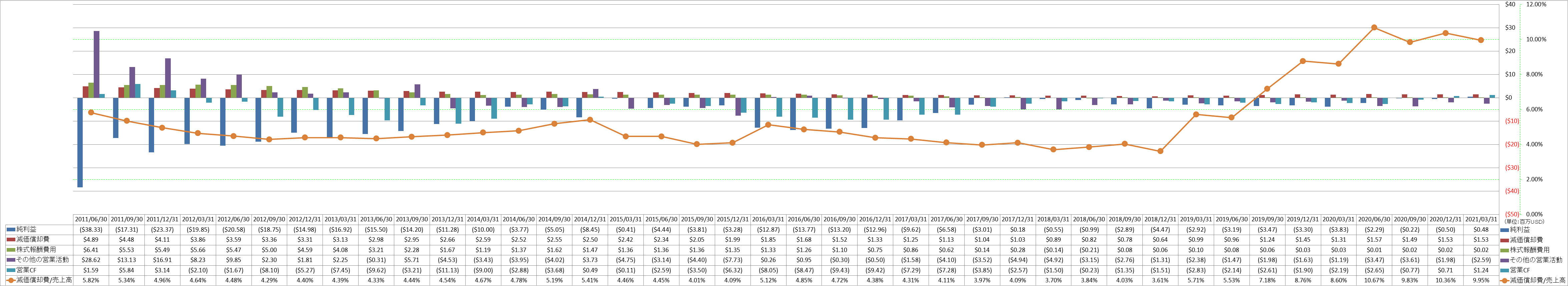The width and height of the screenshot is (1568, 286).
Task: Click the $0.71 operating CF cell under 2020/12/31
Action: [x=1446, y=270]
